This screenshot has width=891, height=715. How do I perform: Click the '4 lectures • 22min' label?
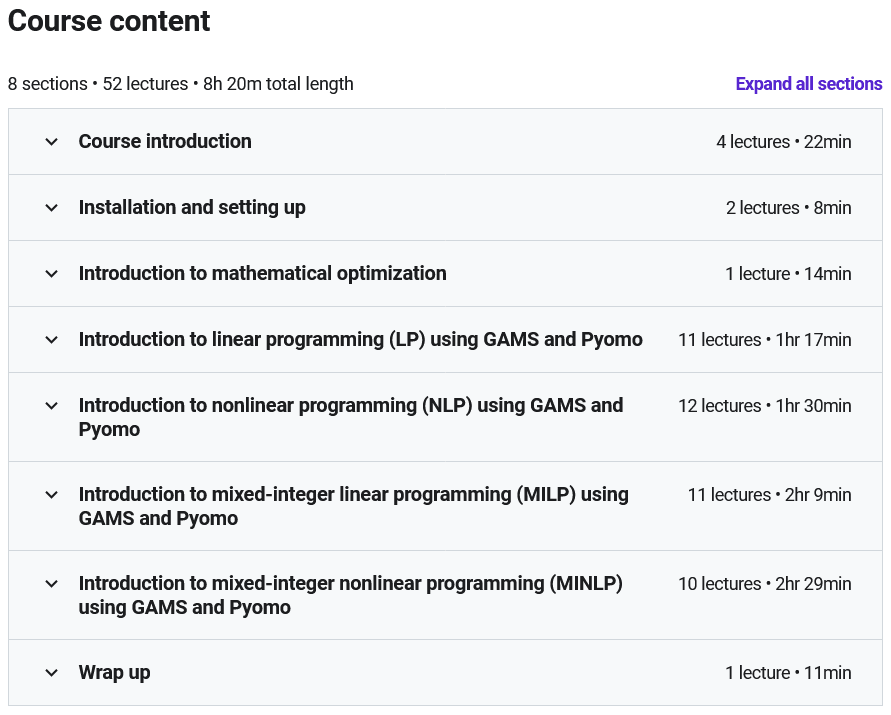pos(783,142)
